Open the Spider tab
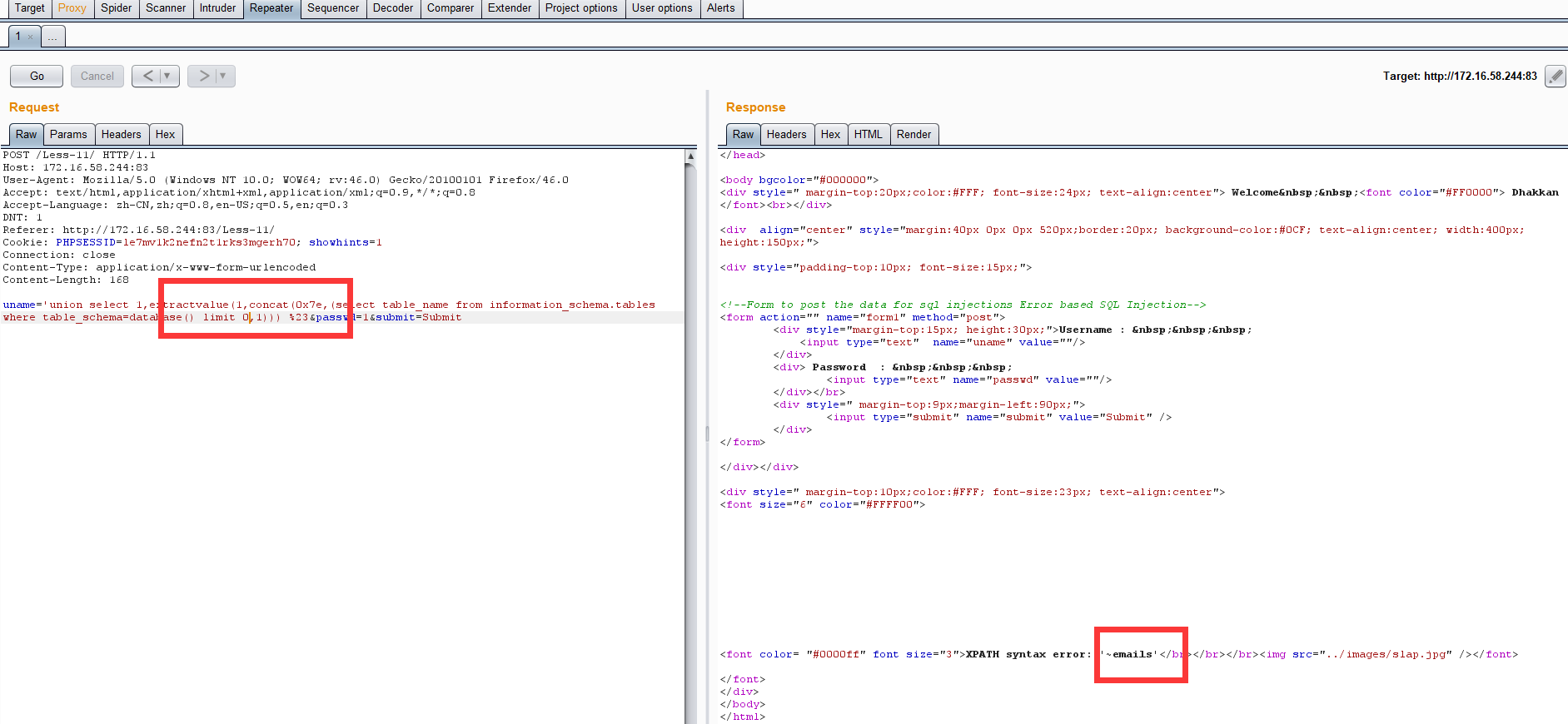This screenshot has width=1568, height=724. [x=117, y=8]
